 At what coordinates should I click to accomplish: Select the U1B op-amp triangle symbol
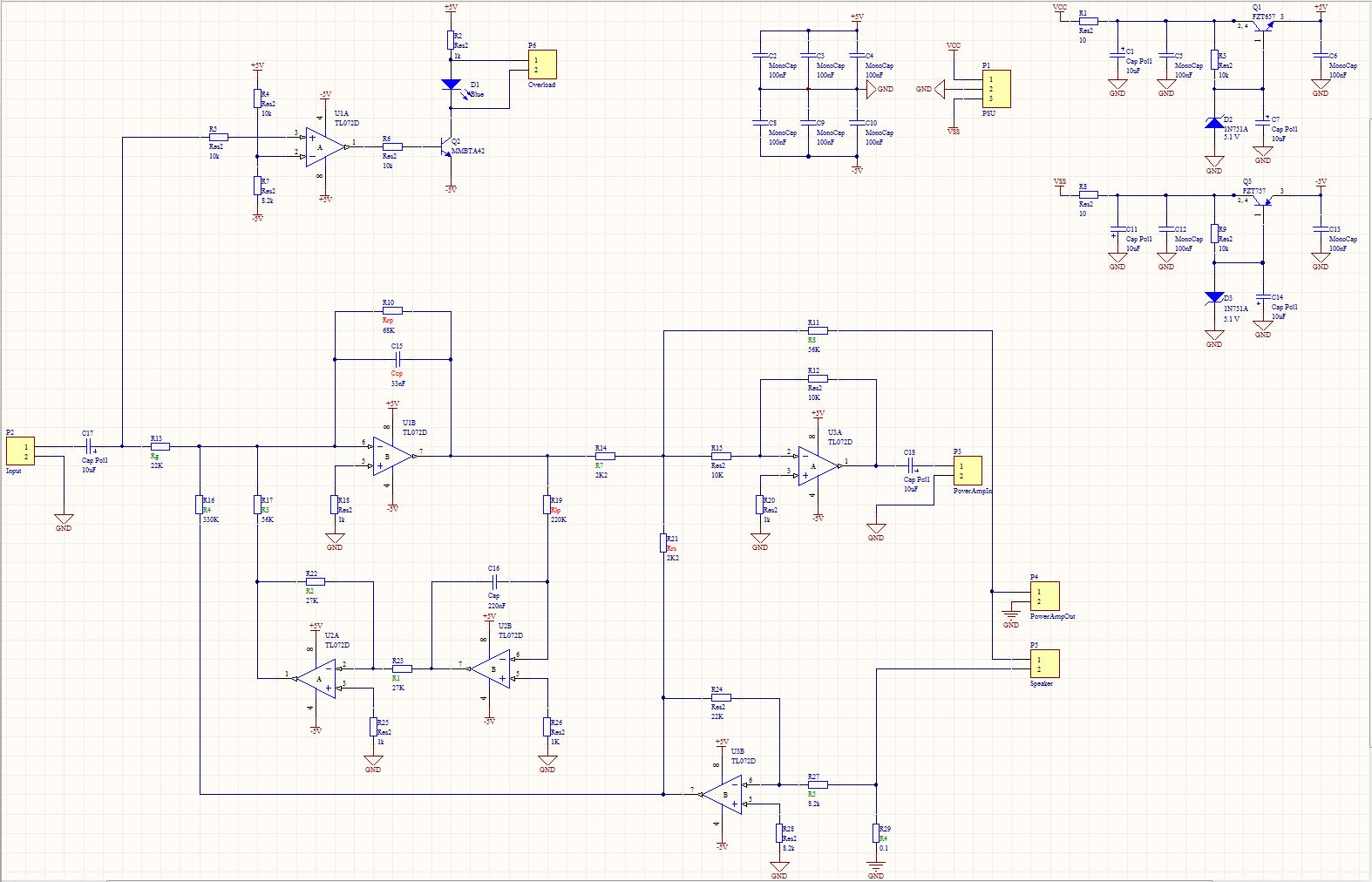392,456
